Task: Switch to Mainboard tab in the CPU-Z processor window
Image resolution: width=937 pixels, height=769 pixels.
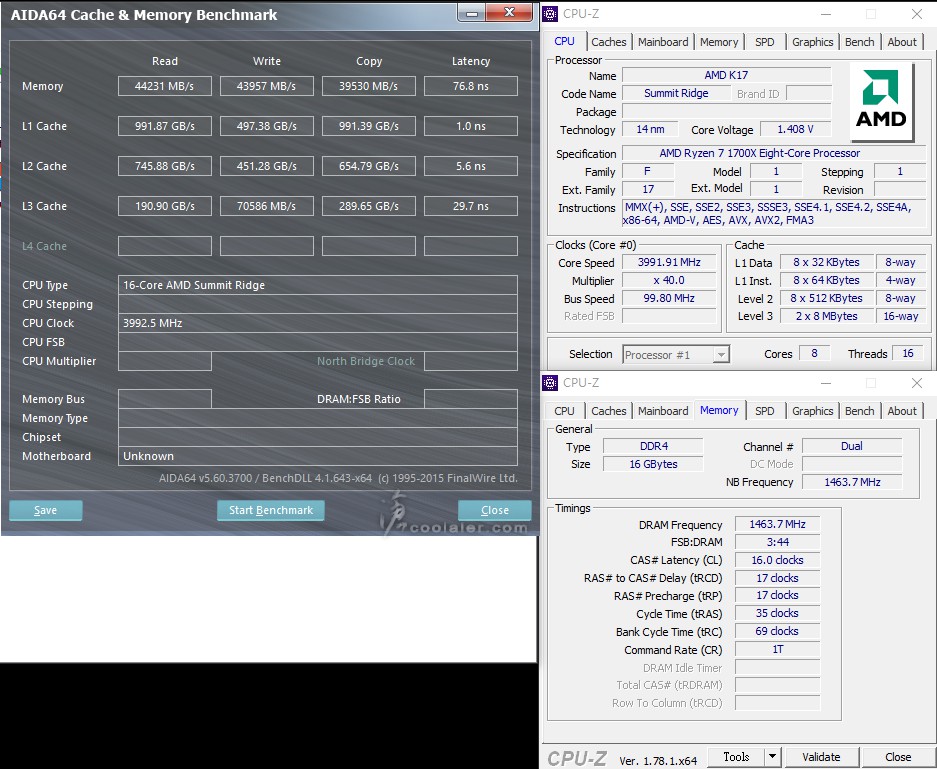Action: [x=663, y=42]
